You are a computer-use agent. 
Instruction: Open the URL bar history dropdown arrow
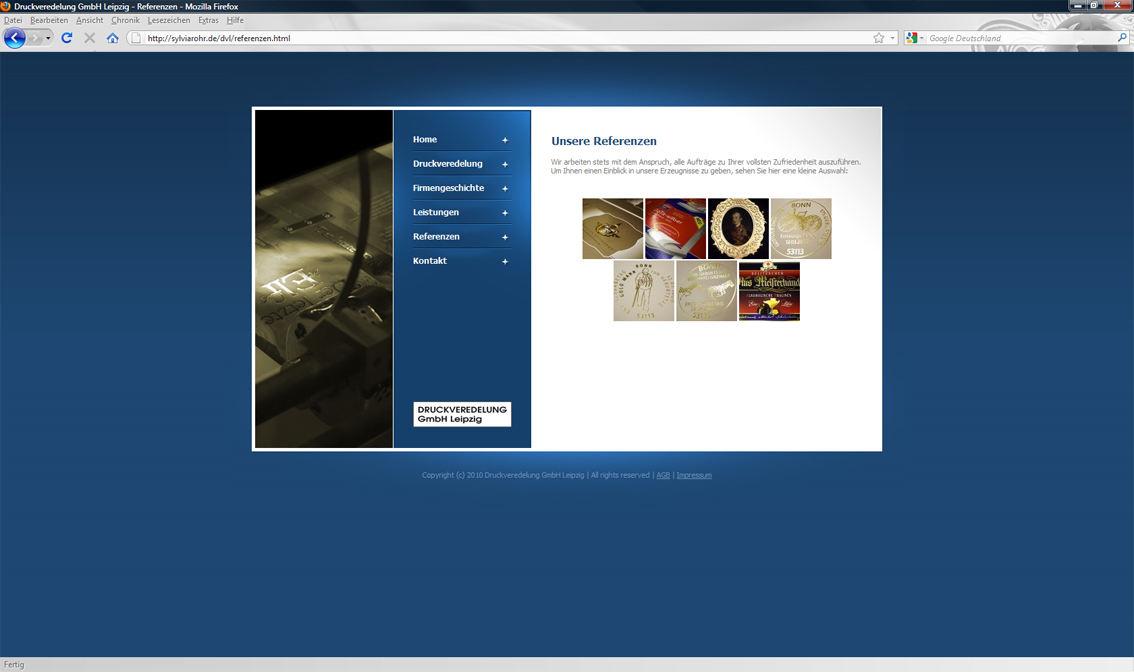point(893,38)
